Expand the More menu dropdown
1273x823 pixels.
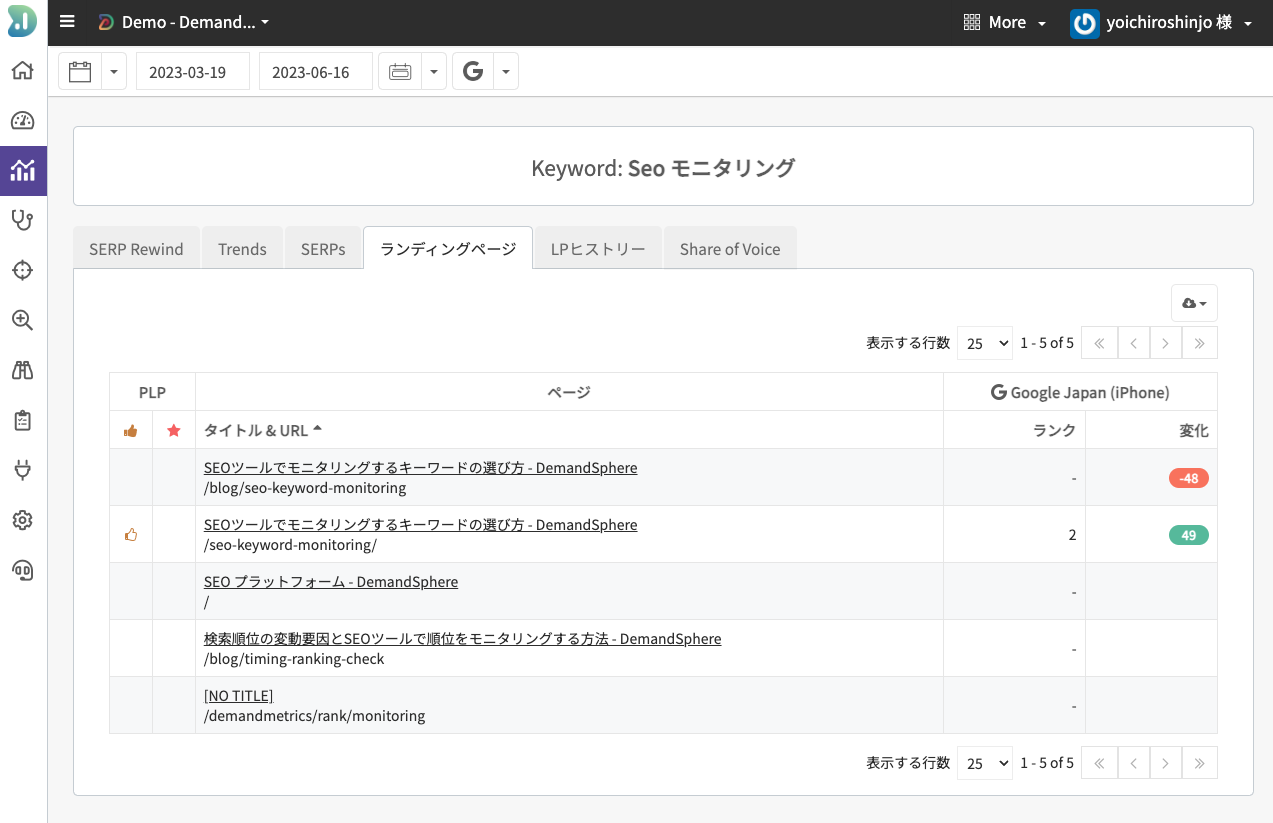click(x=1004, y=22)
